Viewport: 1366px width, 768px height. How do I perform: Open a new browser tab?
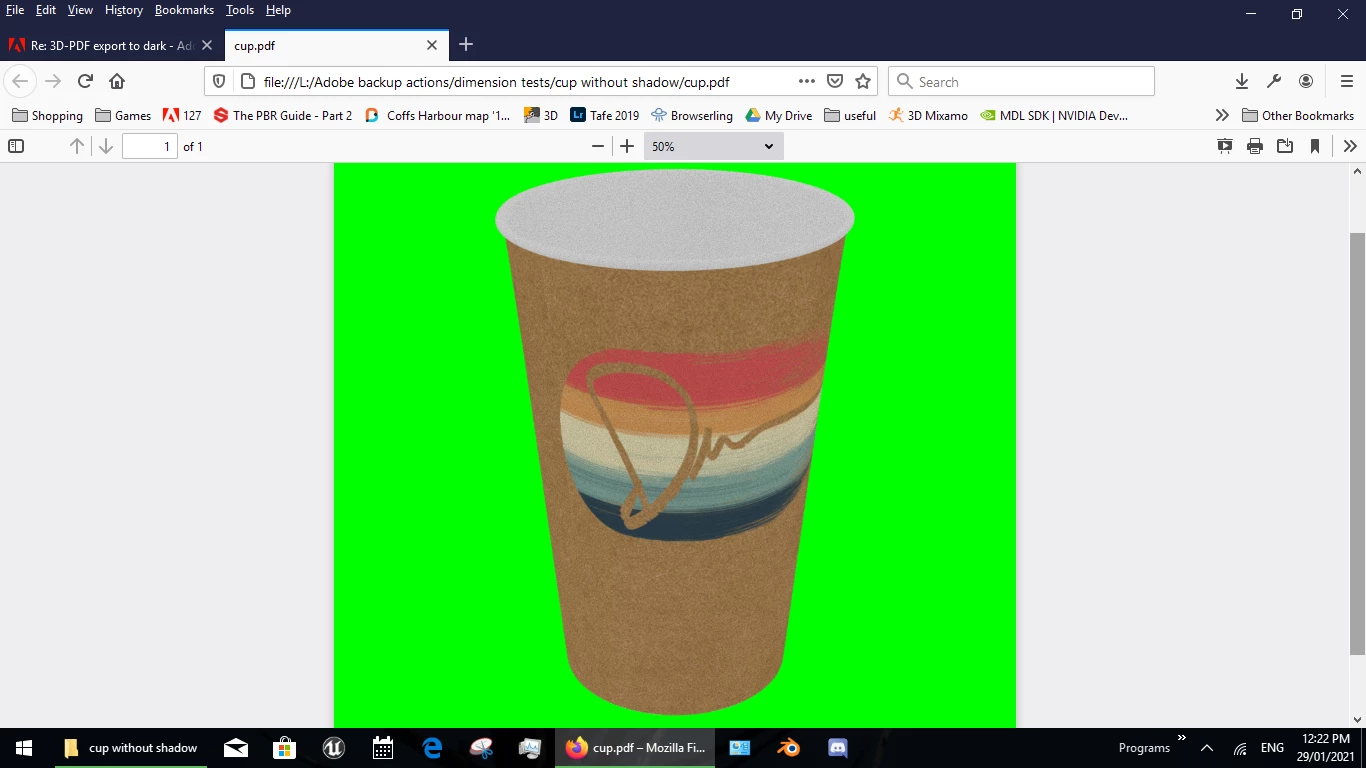point(466,45)
